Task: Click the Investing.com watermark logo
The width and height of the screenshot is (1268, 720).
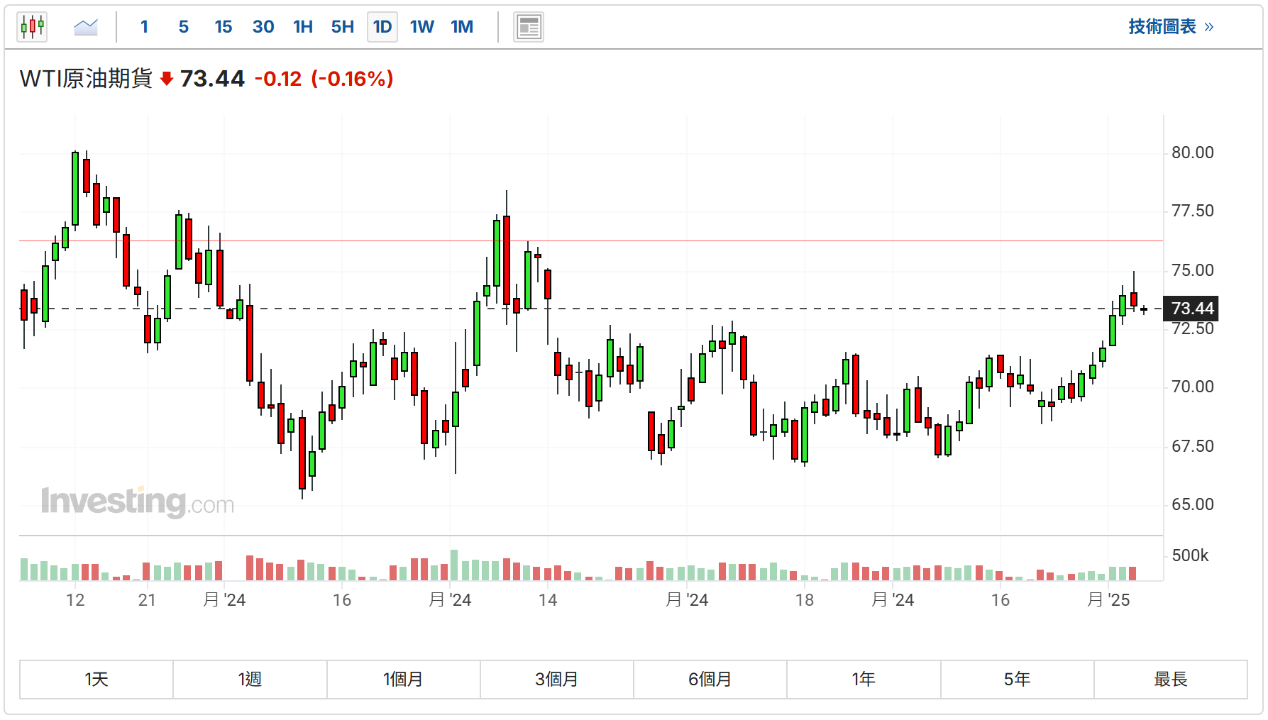Action: (x=137, y=502)
